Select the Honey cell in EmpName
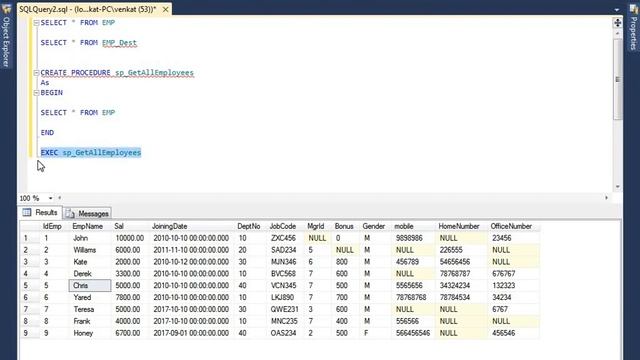The width and height of the screenshot is (640, 360). 90,333
